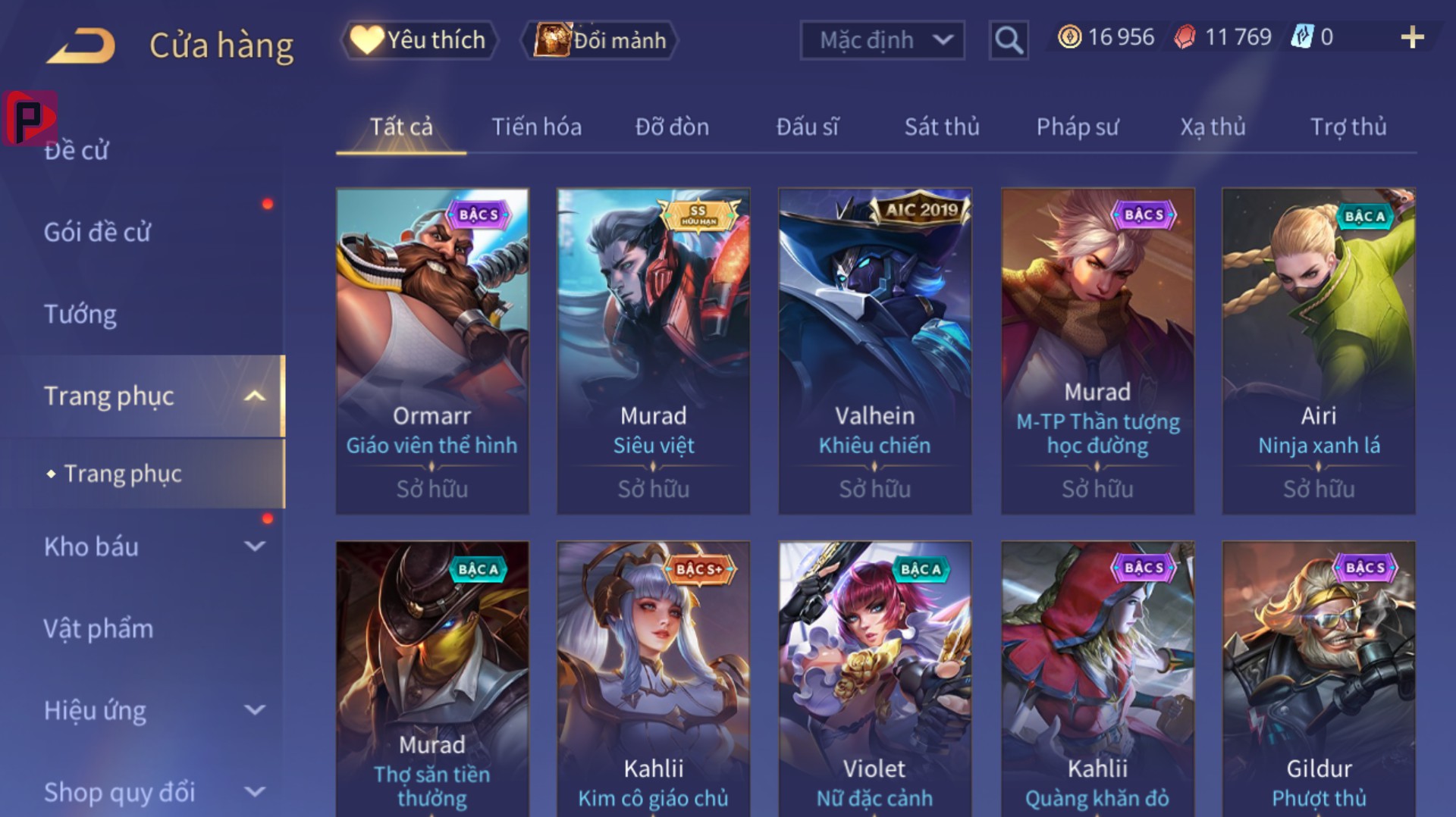
Task: Click the blue voucher currency icon
Action: 1302,37
